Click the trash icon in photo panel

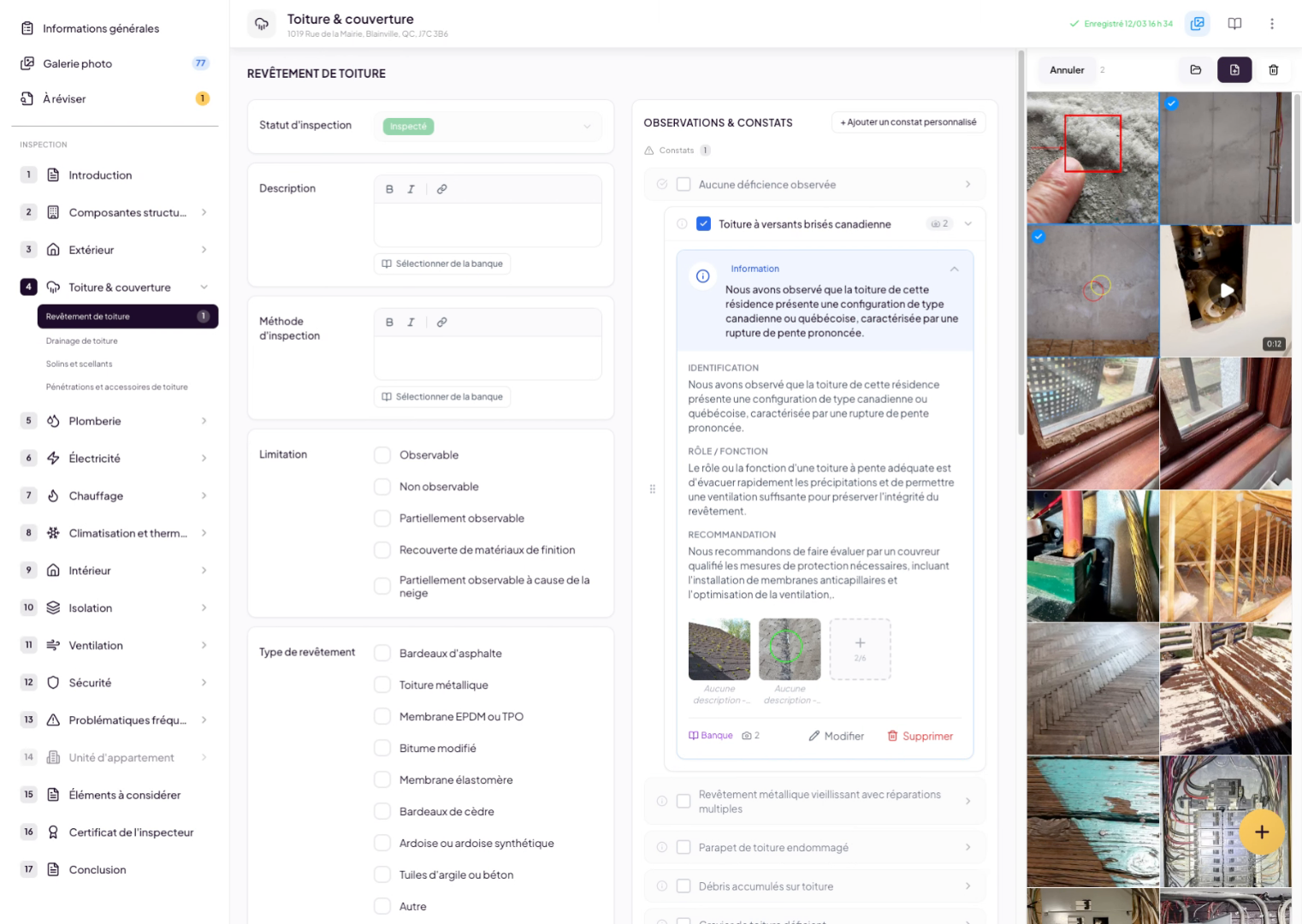pos(1273,70)
